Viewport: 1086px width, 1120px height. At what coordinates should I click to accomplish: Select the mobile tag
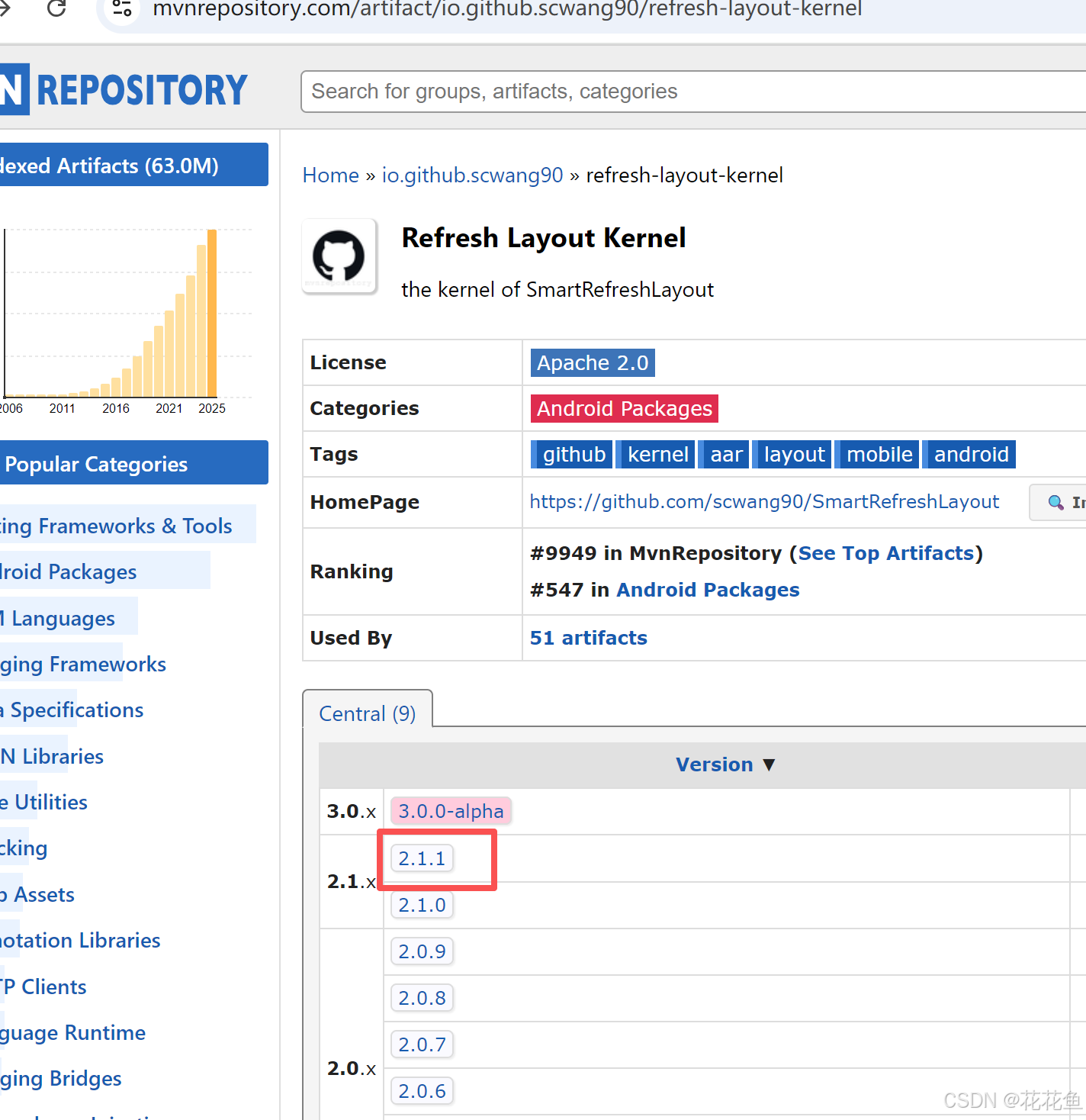(x=878, y=454)
